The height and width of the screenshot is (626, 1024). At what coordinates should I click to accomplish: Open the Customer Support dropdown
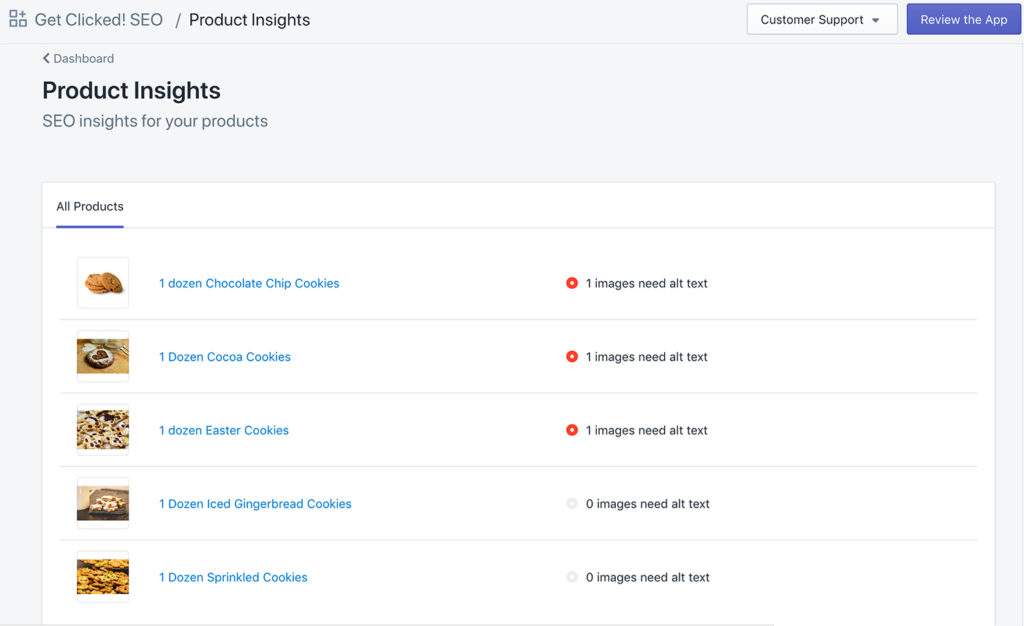[x=822, y=20]
